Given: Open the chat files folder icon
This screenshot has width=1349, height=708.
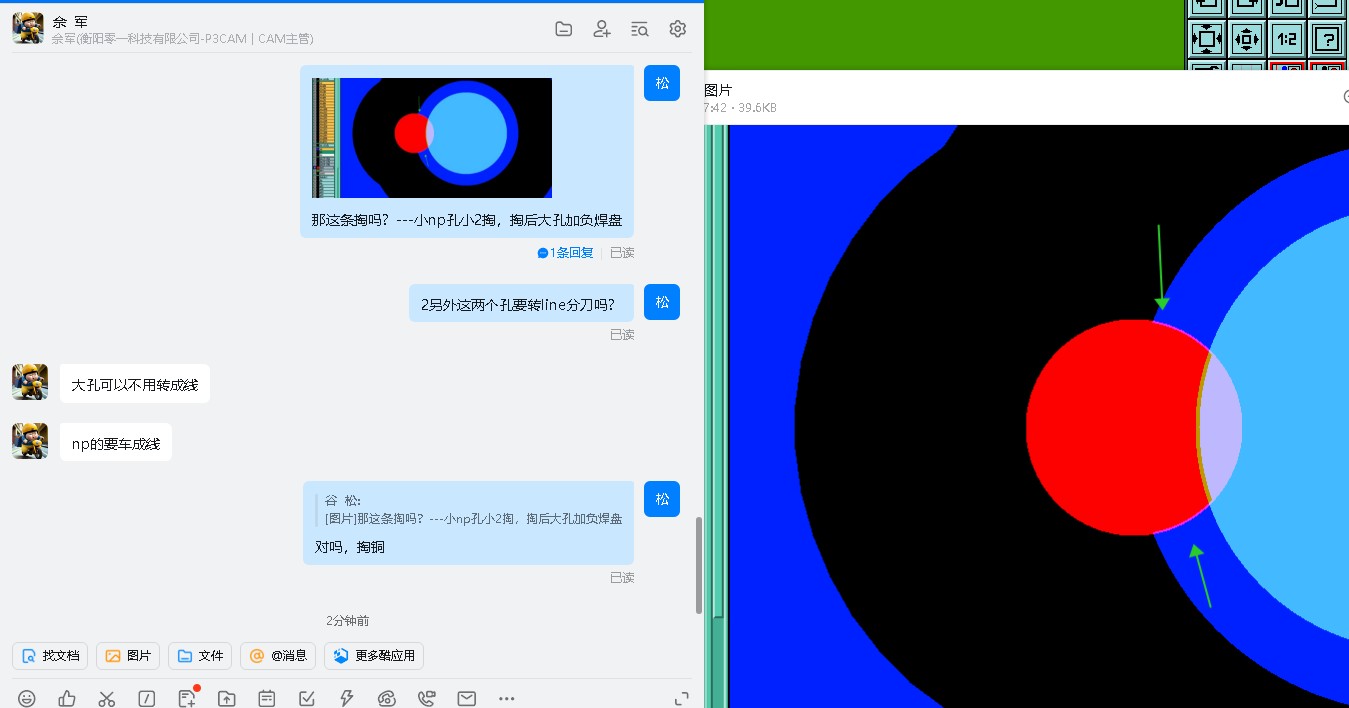Looking at the screenshot, I should pos(564,29).
